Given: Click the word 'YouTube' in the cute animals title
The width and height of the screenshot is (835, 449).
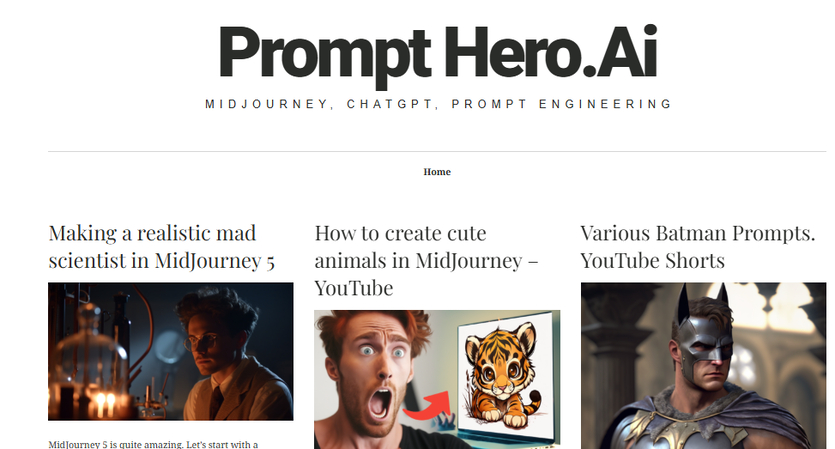Looking at the screenshot, I should (354, 288).
